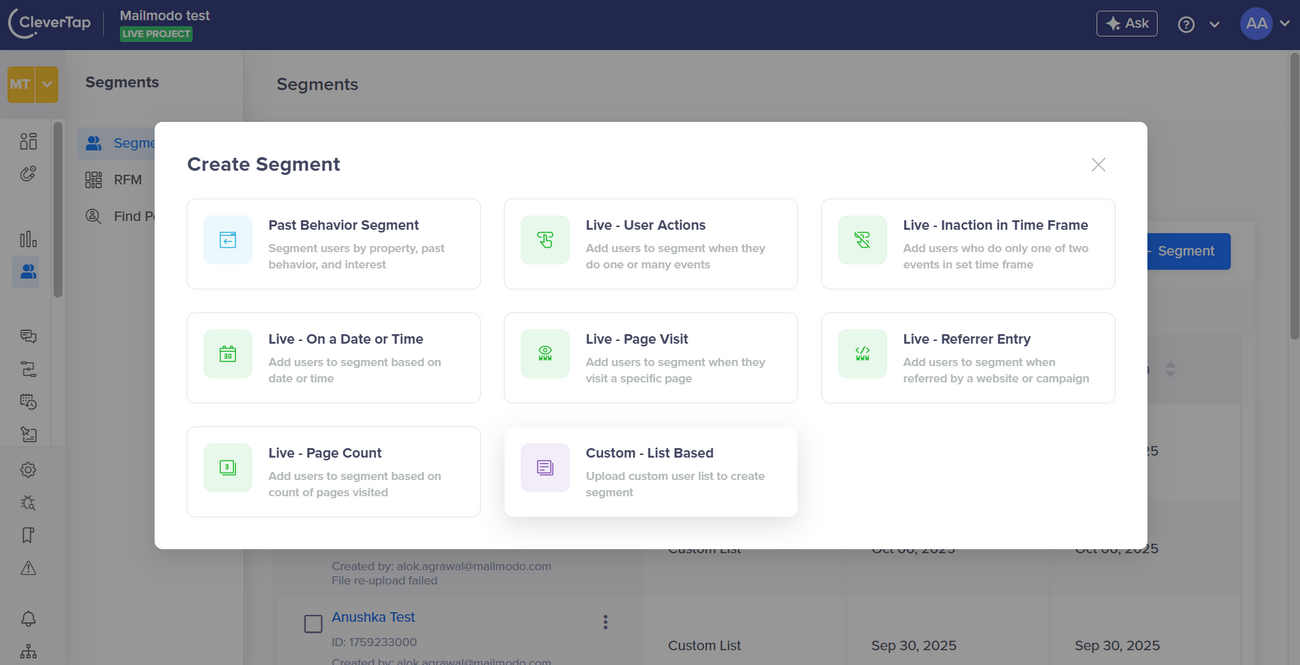The height and width of the screenshot is (665, 1300).
Task: Open the notifications bell in sidebar
Action: click(x=28, y=619)
